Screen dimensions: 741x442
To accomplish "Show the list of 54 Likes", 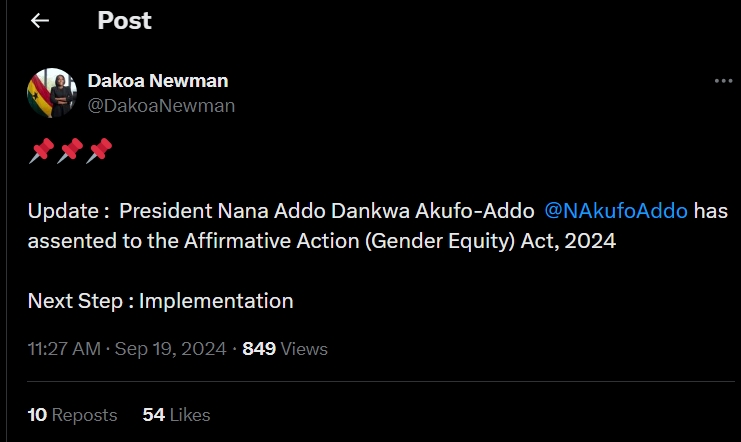I will (176, 414).
